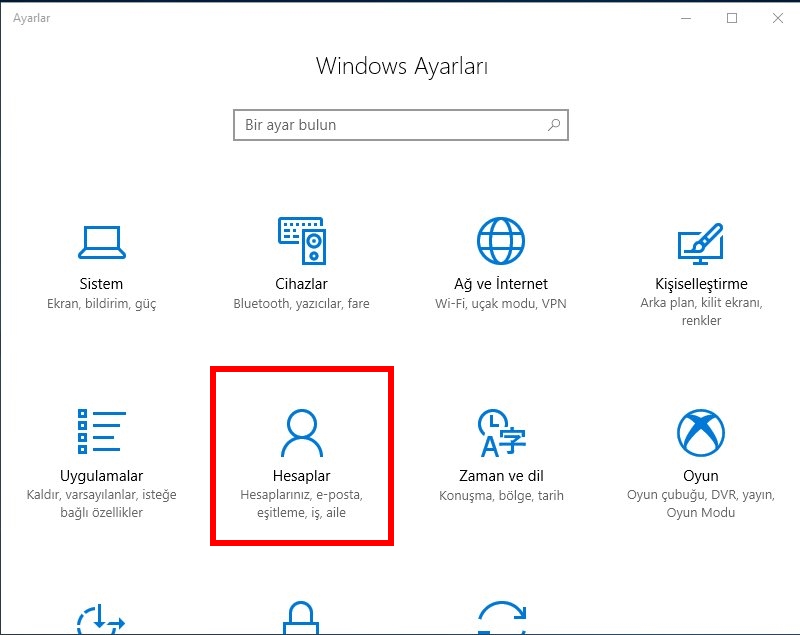This screenshot has width=800, height=635.
Task: Click the dashed clock with download arrow icon
Action: pos(101,619)
